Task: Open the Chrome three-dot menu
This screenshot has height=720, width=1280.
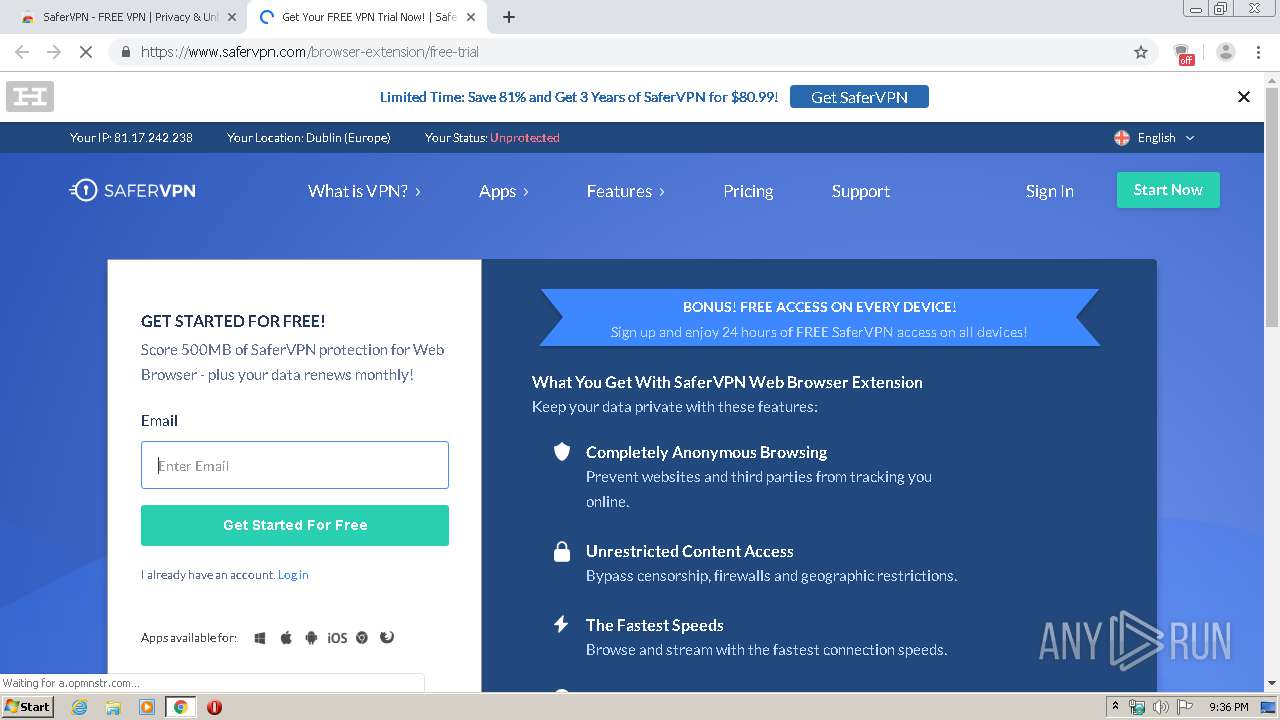Action: point(1258,52)
